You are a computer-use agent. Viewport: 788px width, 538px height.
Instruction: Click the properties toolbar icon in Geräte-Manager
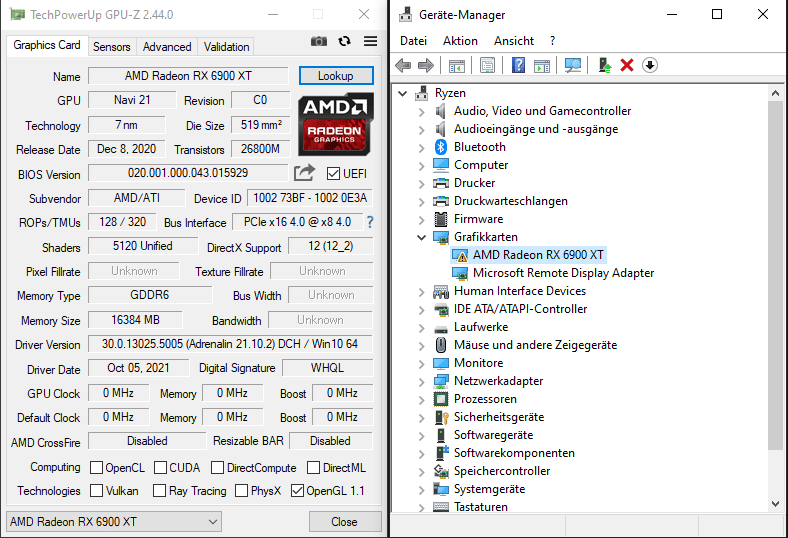[487, 65]
